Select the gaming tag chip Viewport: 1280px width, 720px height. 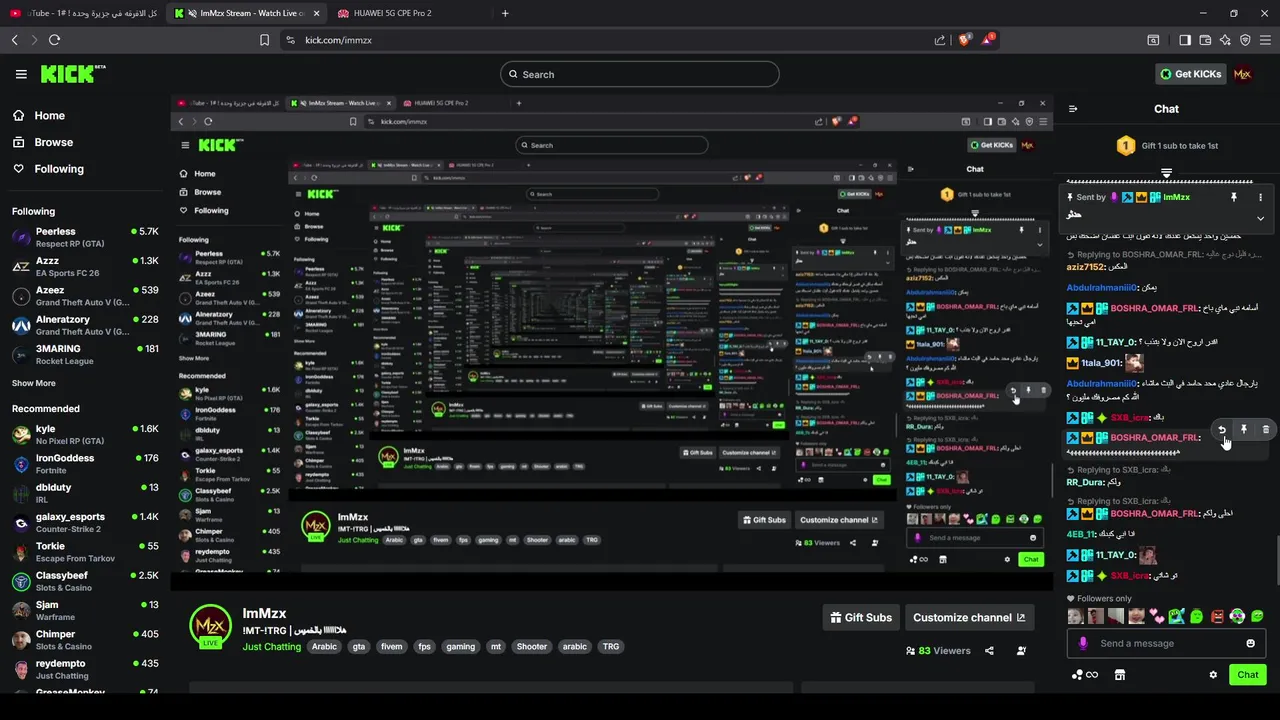point(461,647)
